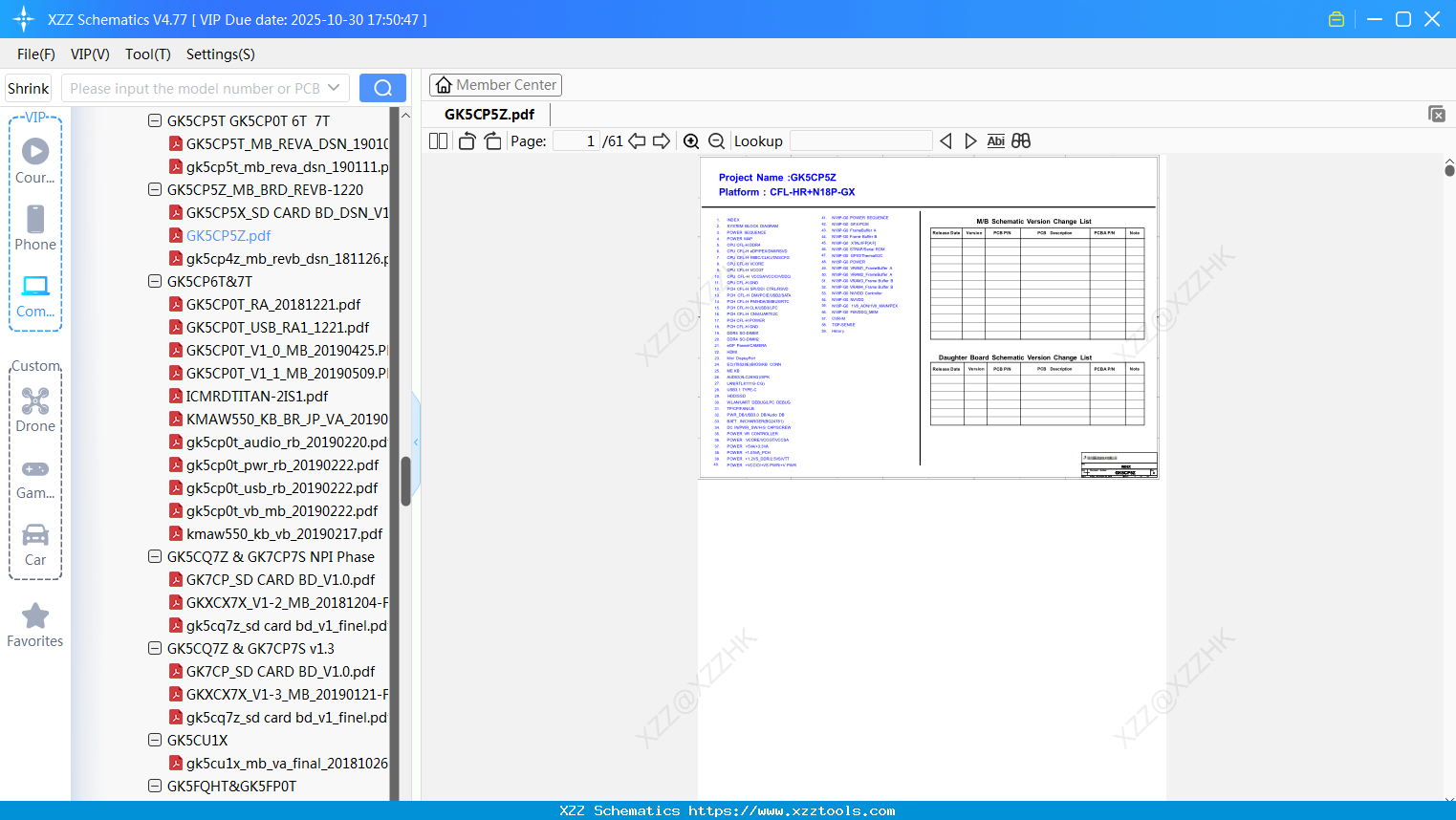Click the schematic page preview

[929, 317]
